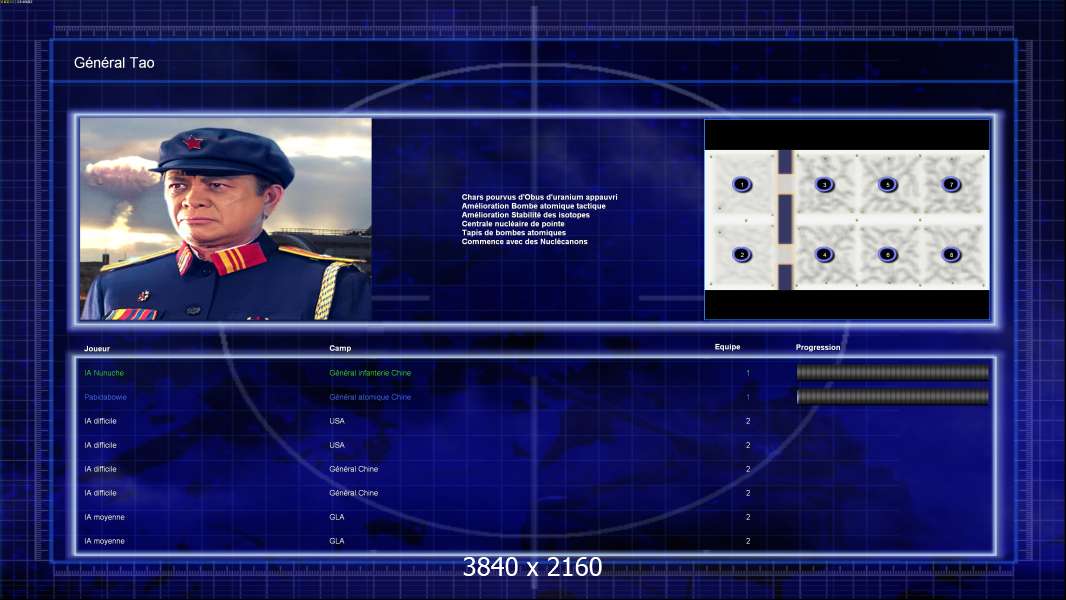Screen dimensions: 1066x600
Task: Select the Pabidabowie player name
Action: coord(105,397)
